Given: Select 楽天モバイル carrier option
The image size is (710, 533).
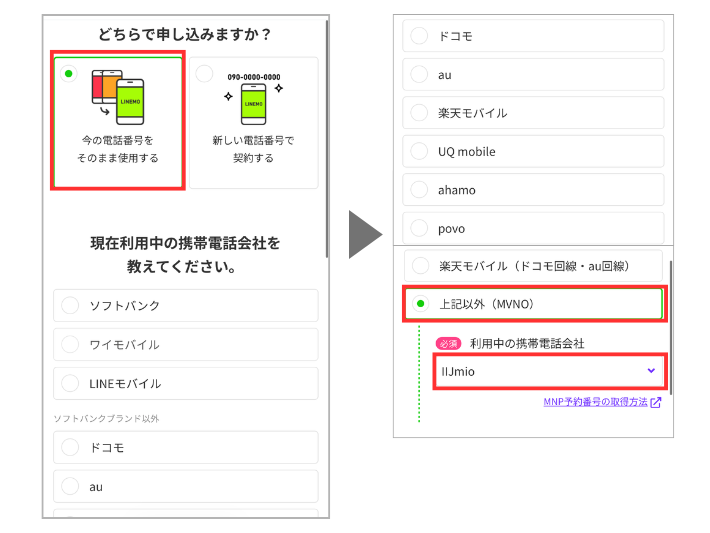Looking at the screenshot, I should click(533, 113).
